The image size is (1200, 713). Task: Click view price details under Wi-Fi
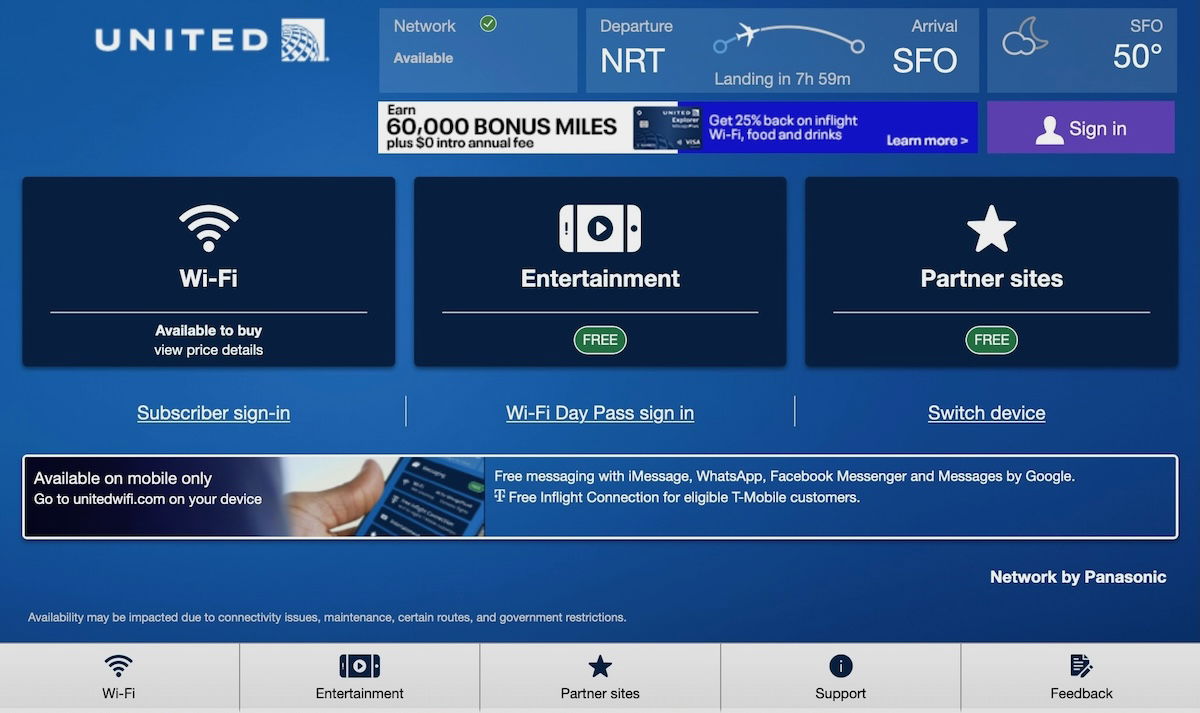[x=209, y=350]
